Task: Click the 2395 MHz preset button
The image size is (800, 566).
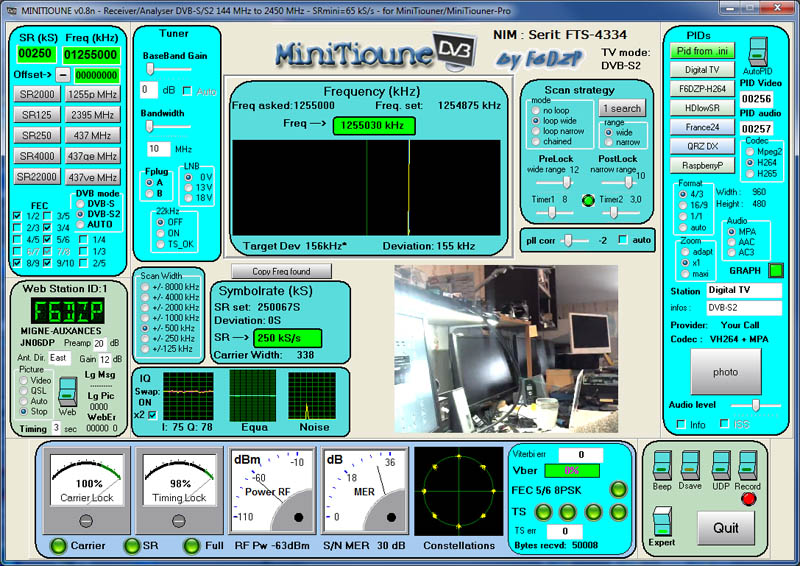Action: coord(92,115)
